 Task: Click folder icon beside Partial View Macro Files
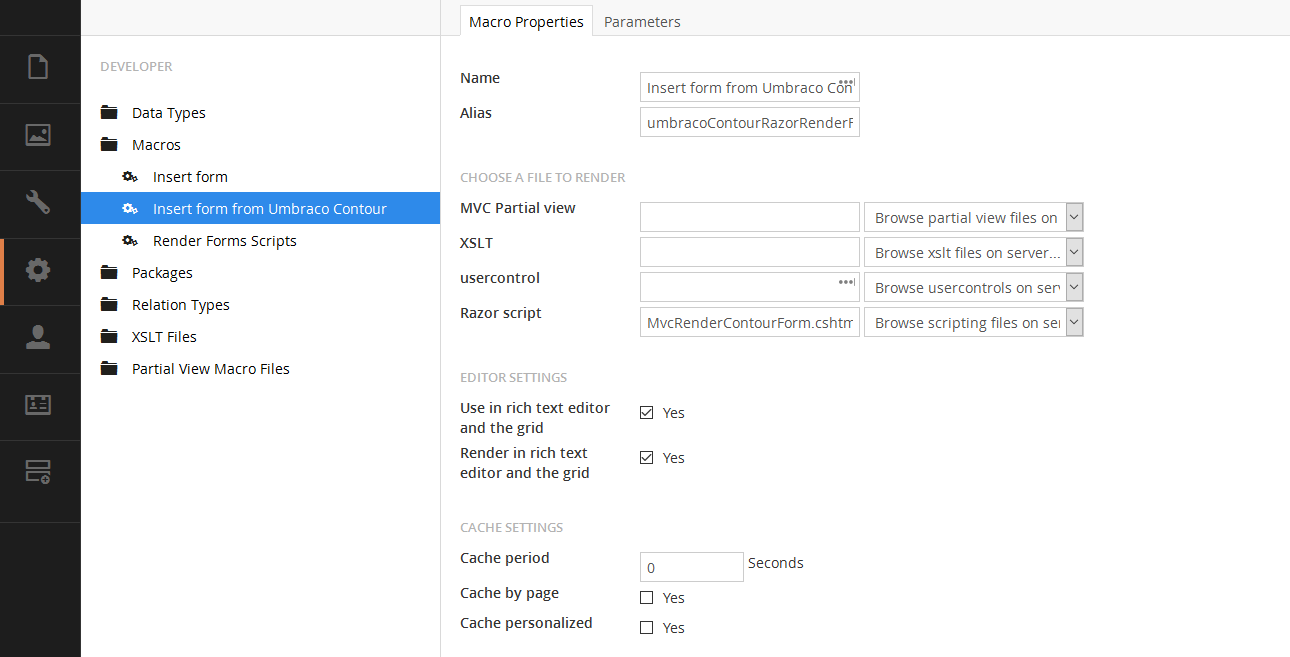point(109,369)
